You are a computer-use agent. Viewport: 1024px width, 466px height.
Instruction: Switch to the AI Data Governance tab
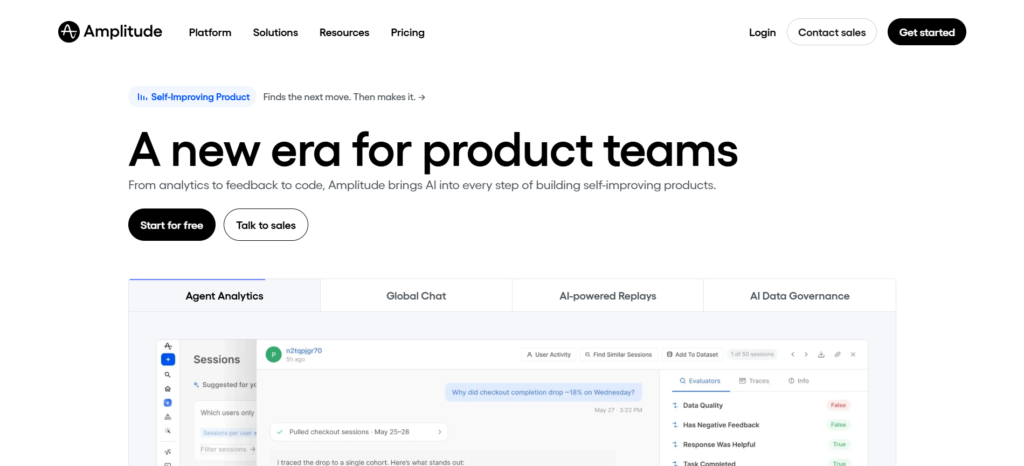(799, 296)
